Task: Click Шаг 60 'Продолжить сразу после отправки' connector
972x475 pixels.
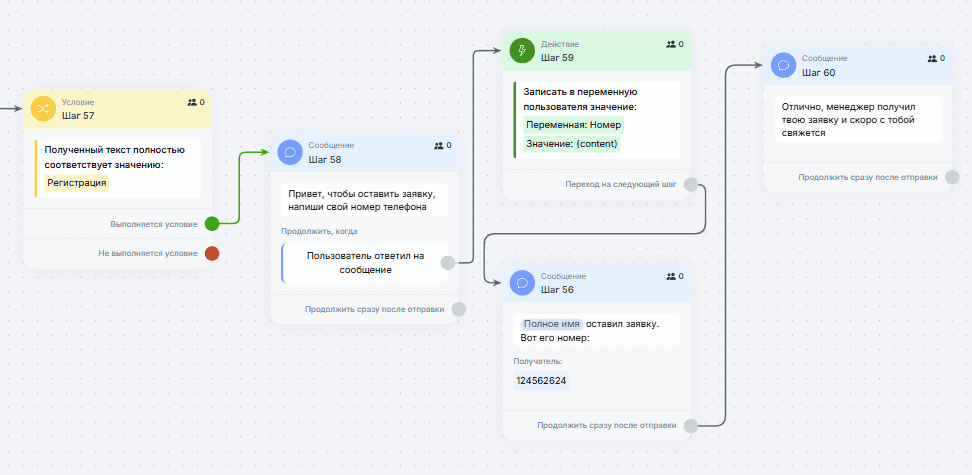Action: click(x=952, y=177)
